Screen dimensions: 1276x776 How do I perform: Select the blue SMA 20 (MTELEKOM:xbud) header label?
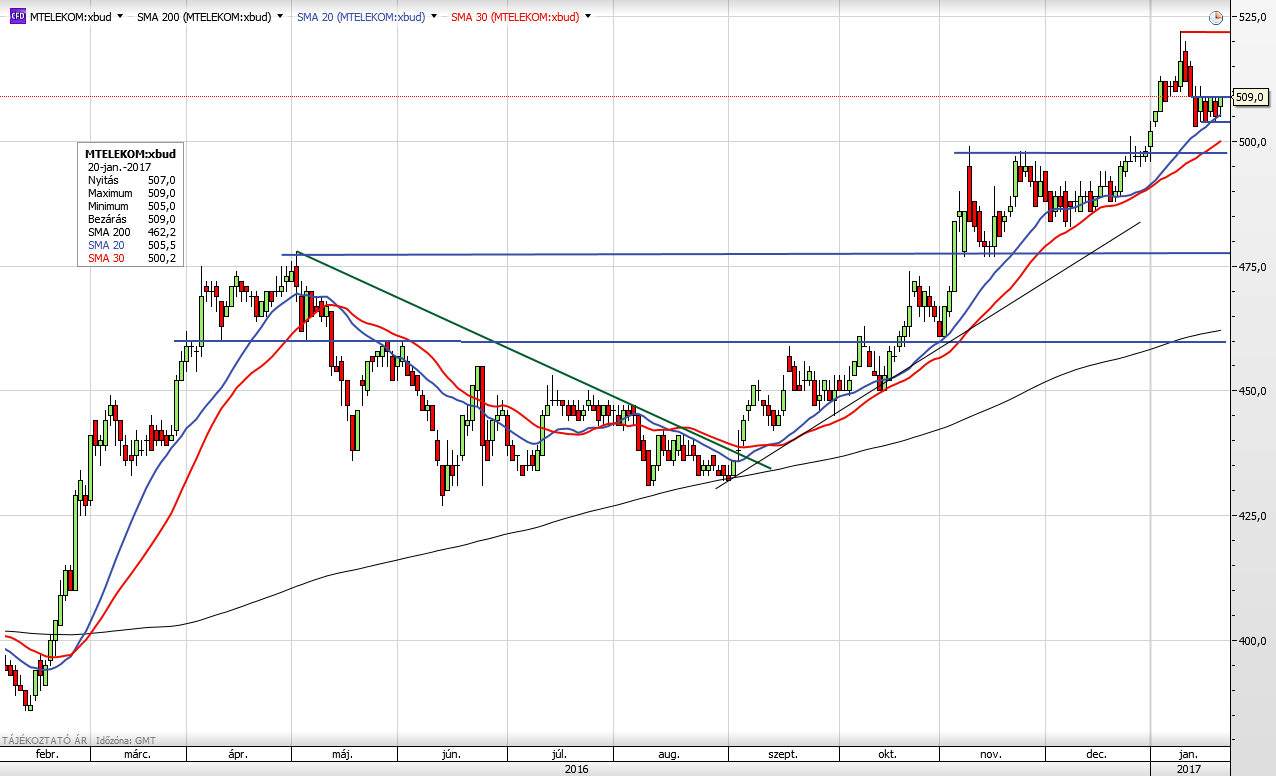(360, 17)
